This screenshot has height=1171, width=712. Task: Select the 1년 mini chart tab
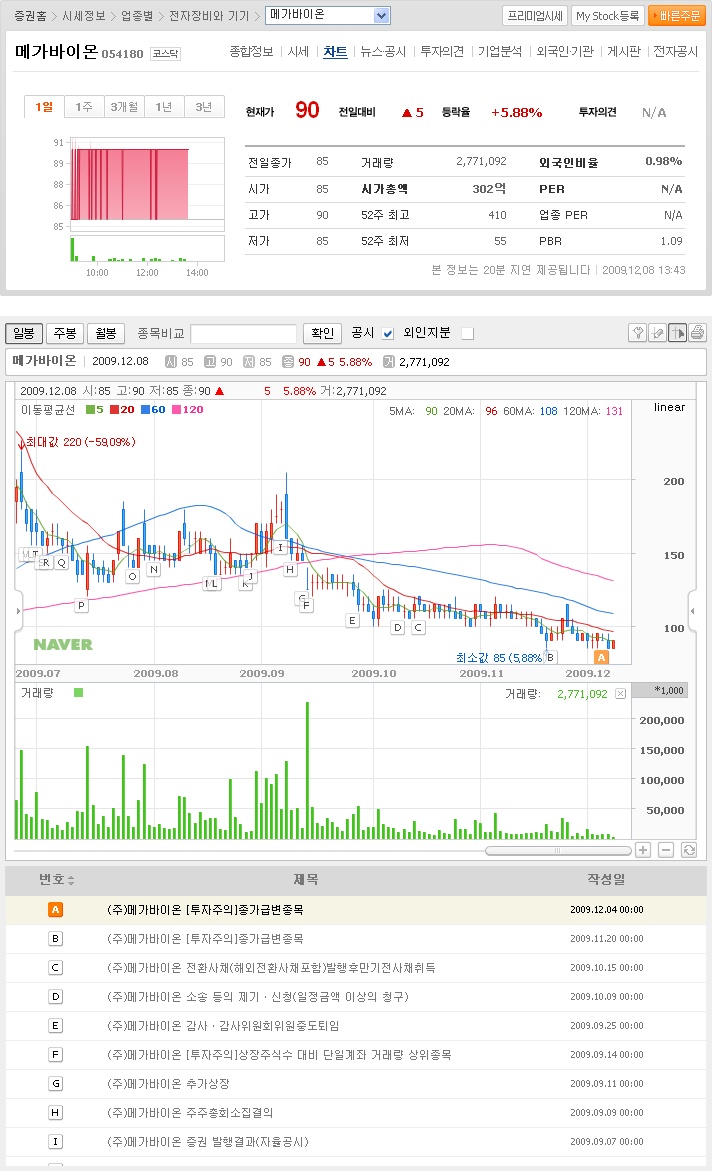[x=164, y=107]
